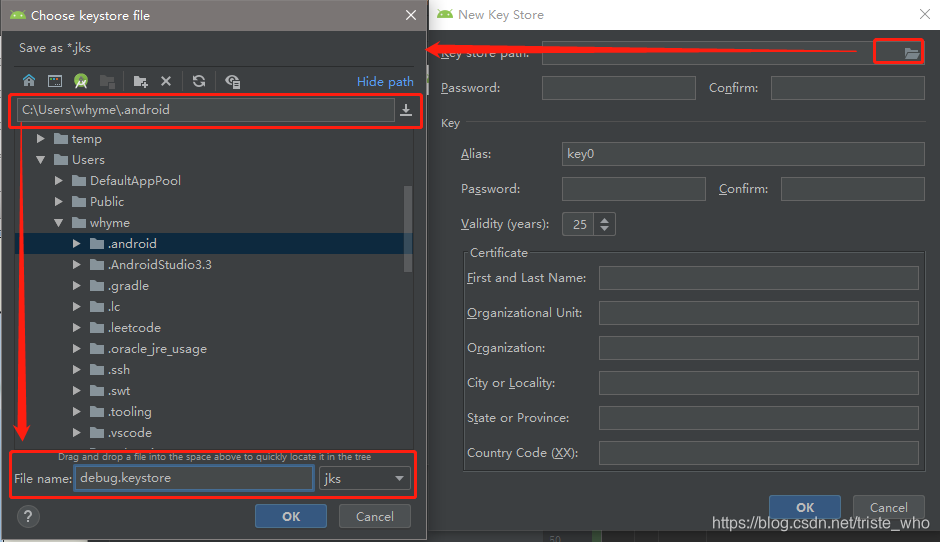Select the .swt folder row
This screenshot has width=940, height=542.
coord(213,390)
